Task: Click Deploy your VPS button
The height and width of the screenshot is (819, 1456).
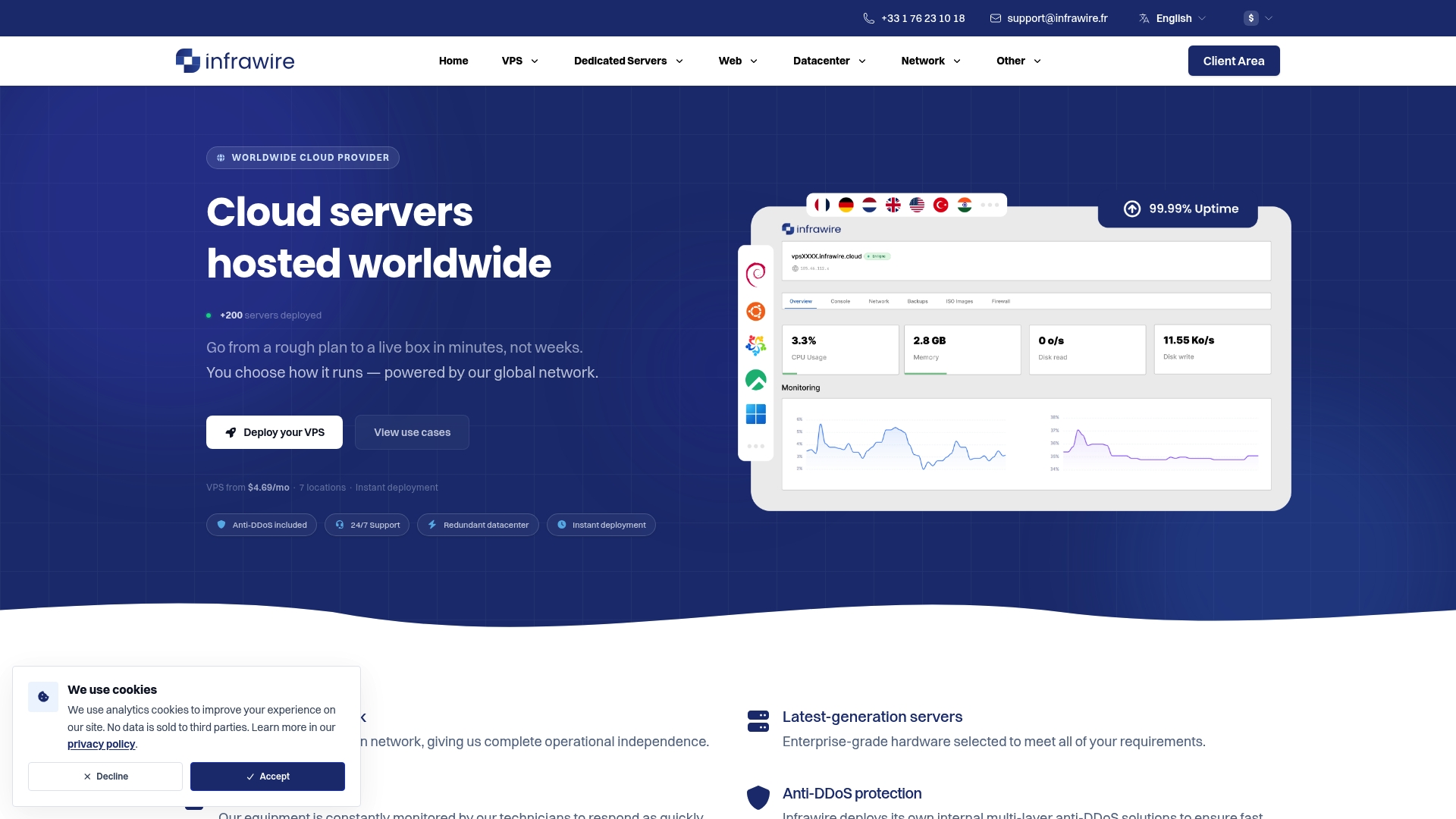Action: (x=275, y=432)
